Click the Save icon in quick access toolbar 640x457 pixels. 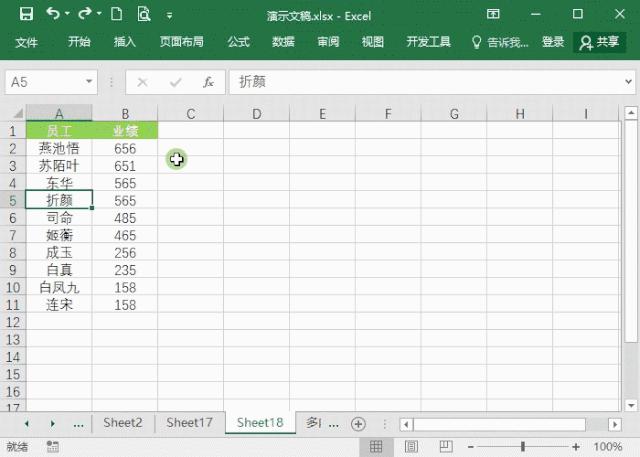(27, 14)
